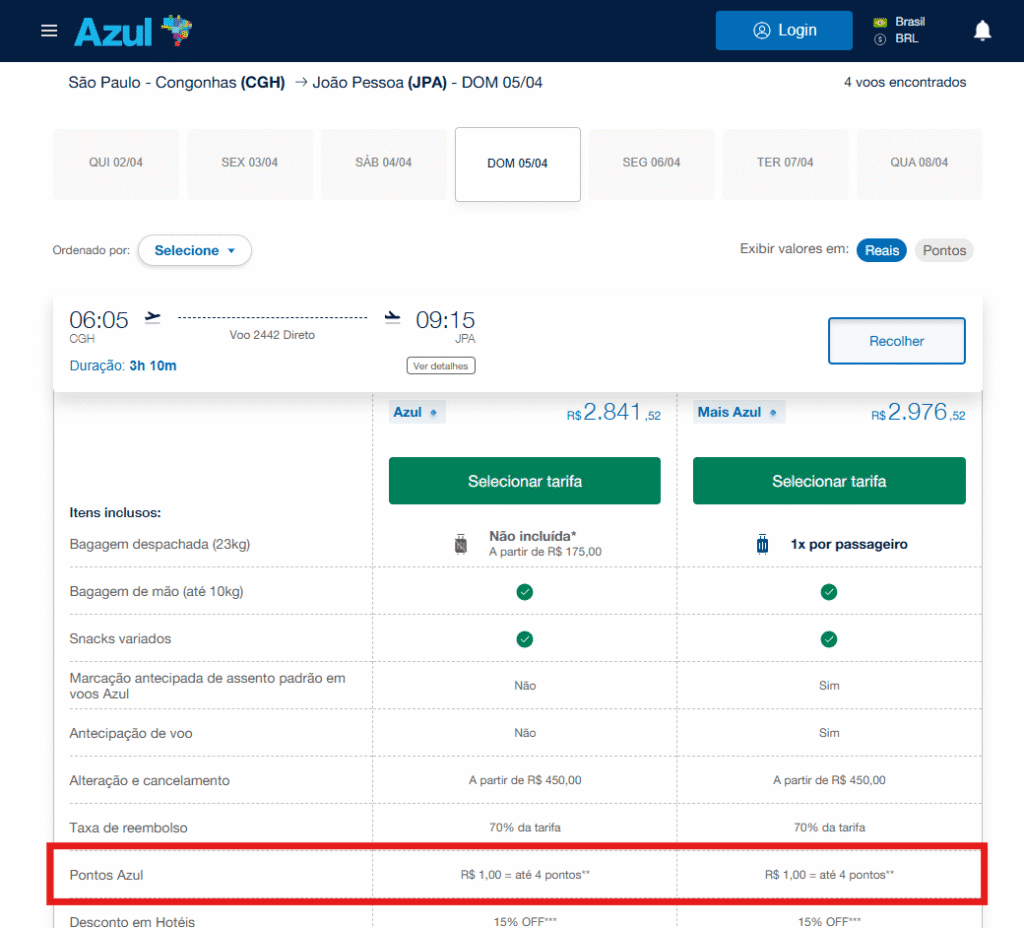The height and width of the screenshot is (928, 1024).
Task: Click the crossed-out luggage icon
Action: [x=460, y=545]
